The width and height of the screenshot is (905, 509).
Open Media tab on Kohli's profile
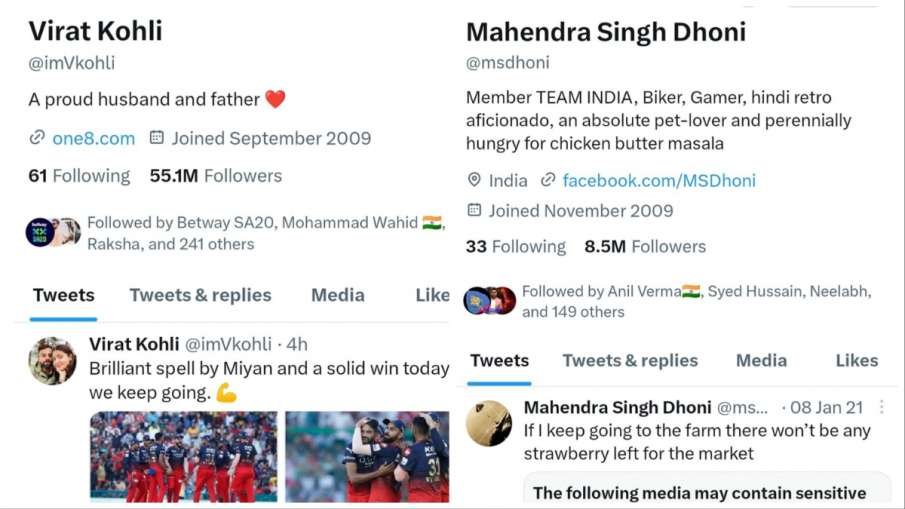pyautogui.click(x=338, y=295)
